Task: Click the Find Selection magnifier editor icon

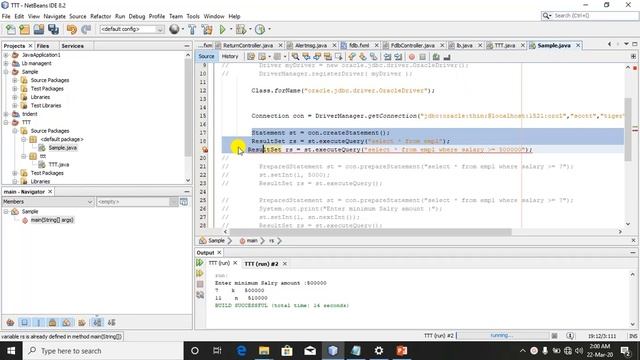Action: click(x=295, y=57)
